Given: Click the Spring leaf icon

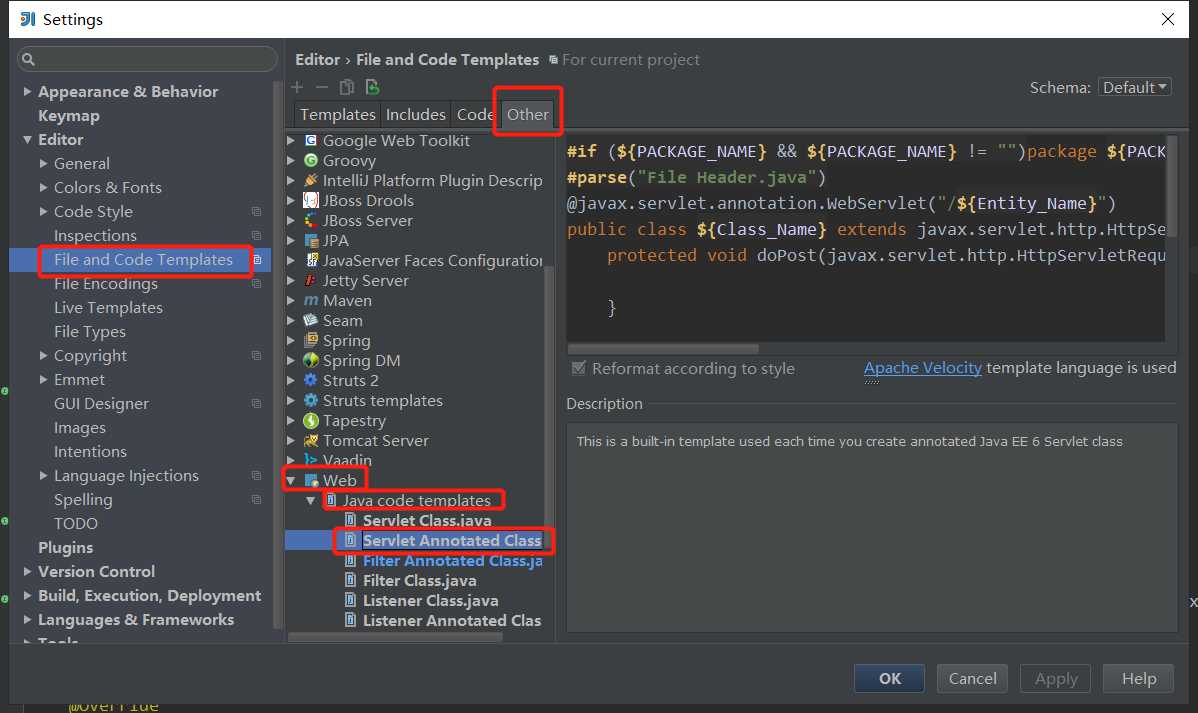Looking at the screenshot, I should (x=311, y=340).
